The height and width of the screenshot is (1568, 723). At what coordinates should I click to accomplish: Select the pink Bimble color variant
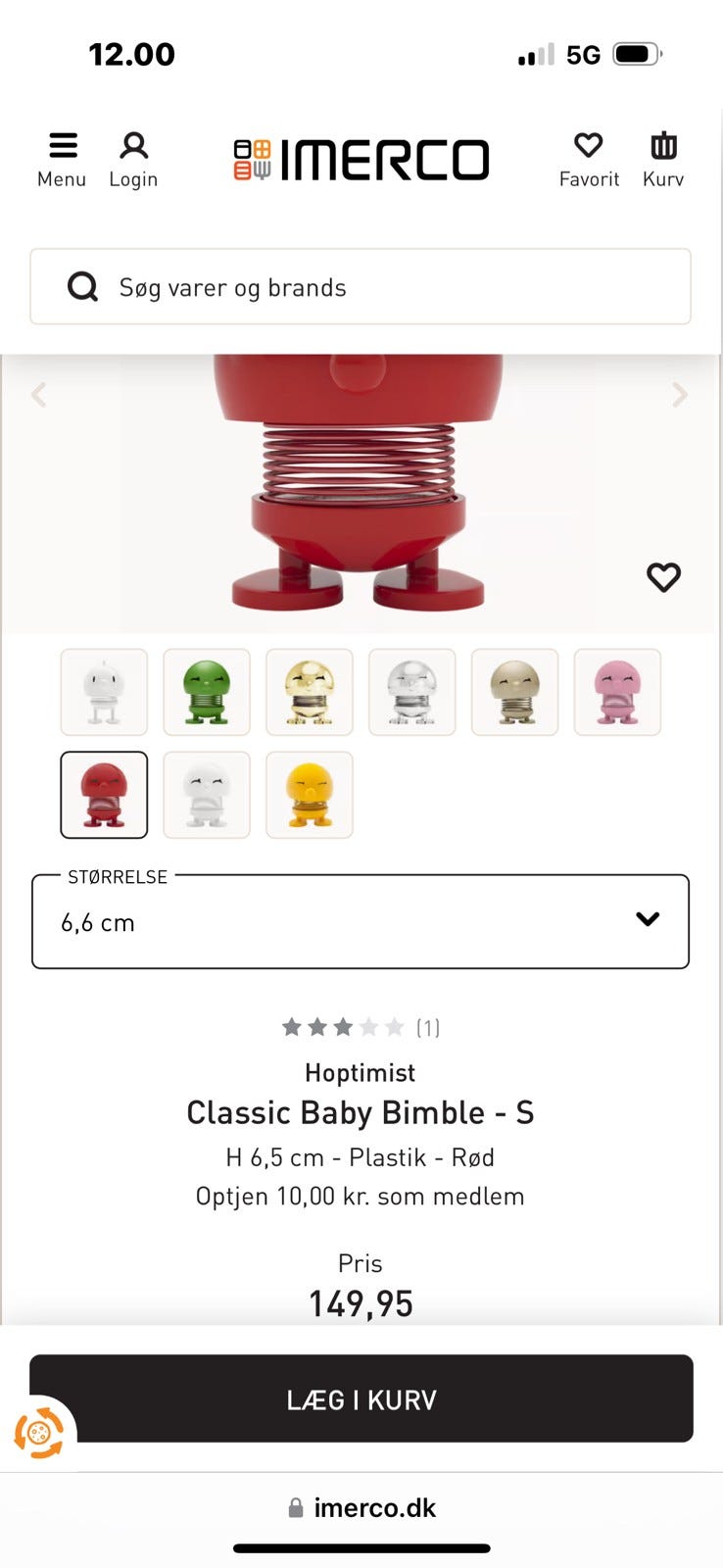pyautogui.click(x=617, y=692)
